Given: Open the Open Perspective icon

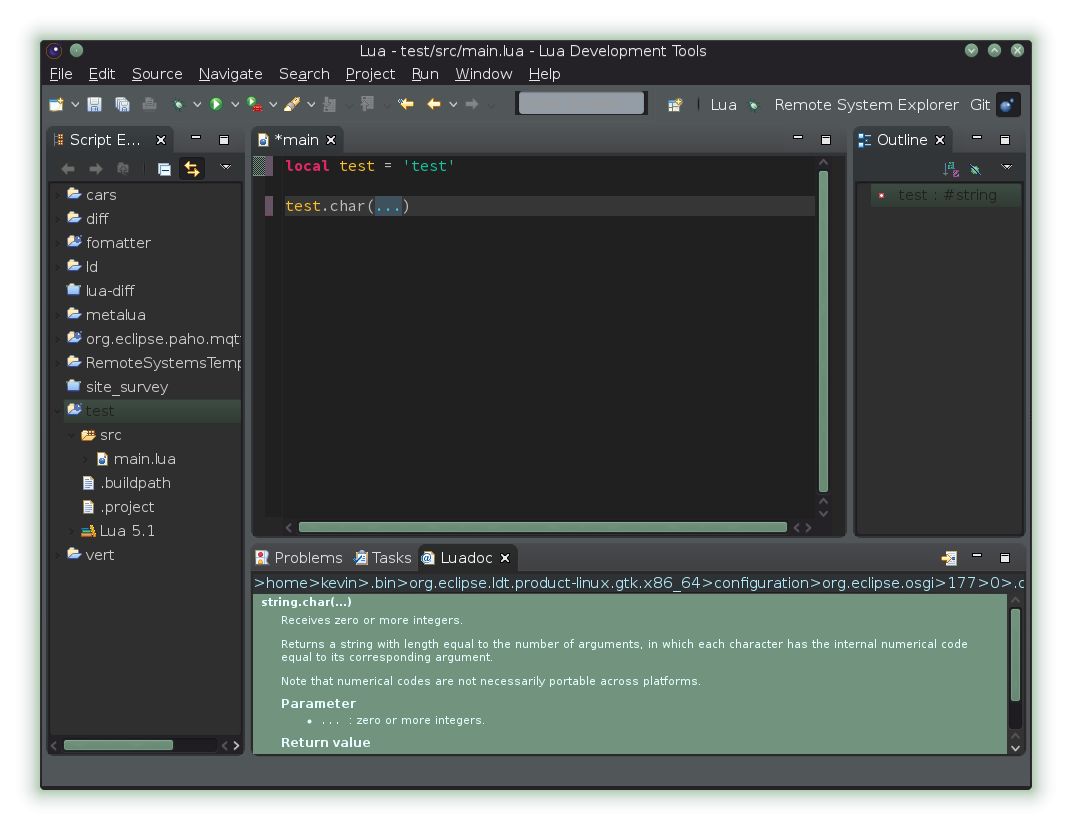Looking at the screenshot, I should tap(675, 105).
